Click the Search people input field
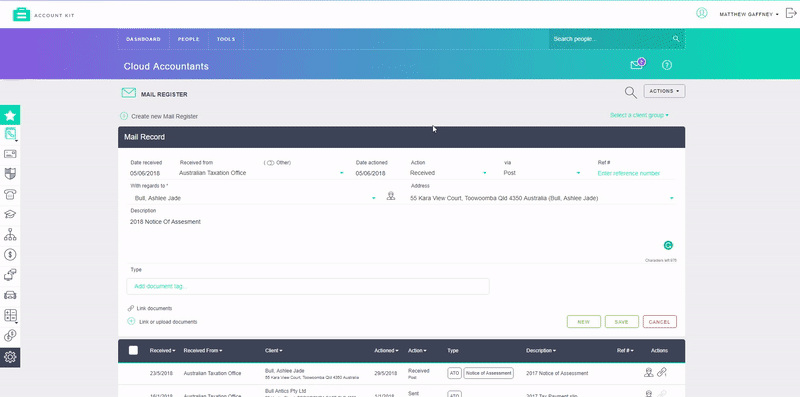Viewport: 800px width, 397px height. click(x=610, y=39)
